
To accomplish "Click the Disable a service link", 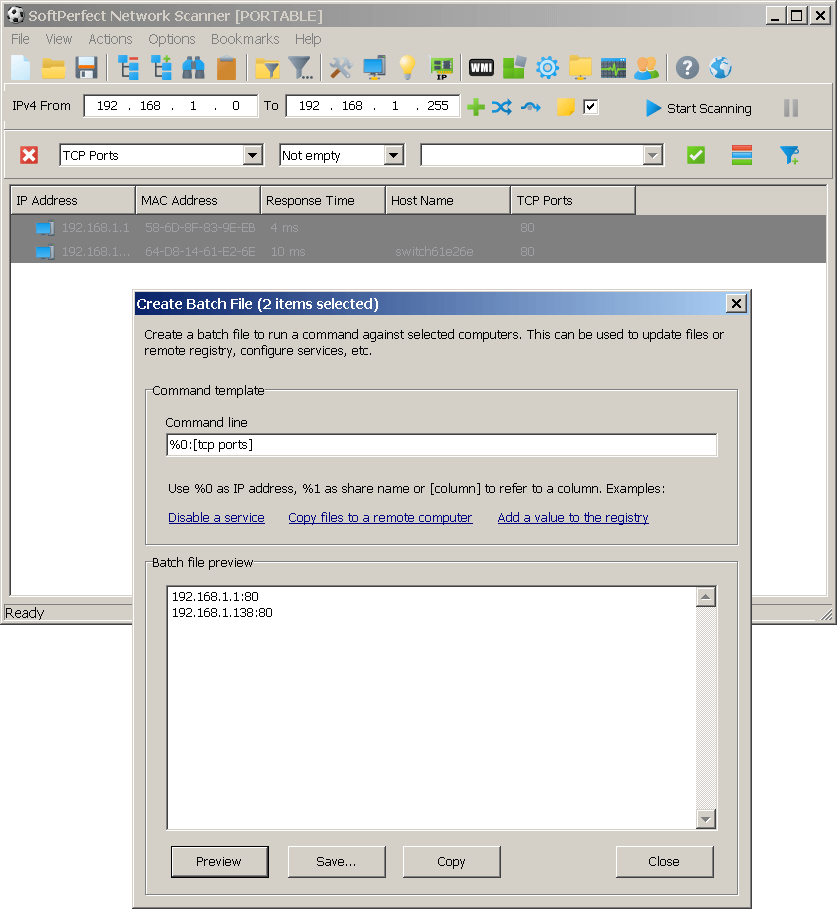I will pyautogui.click(x=216, y=518).
